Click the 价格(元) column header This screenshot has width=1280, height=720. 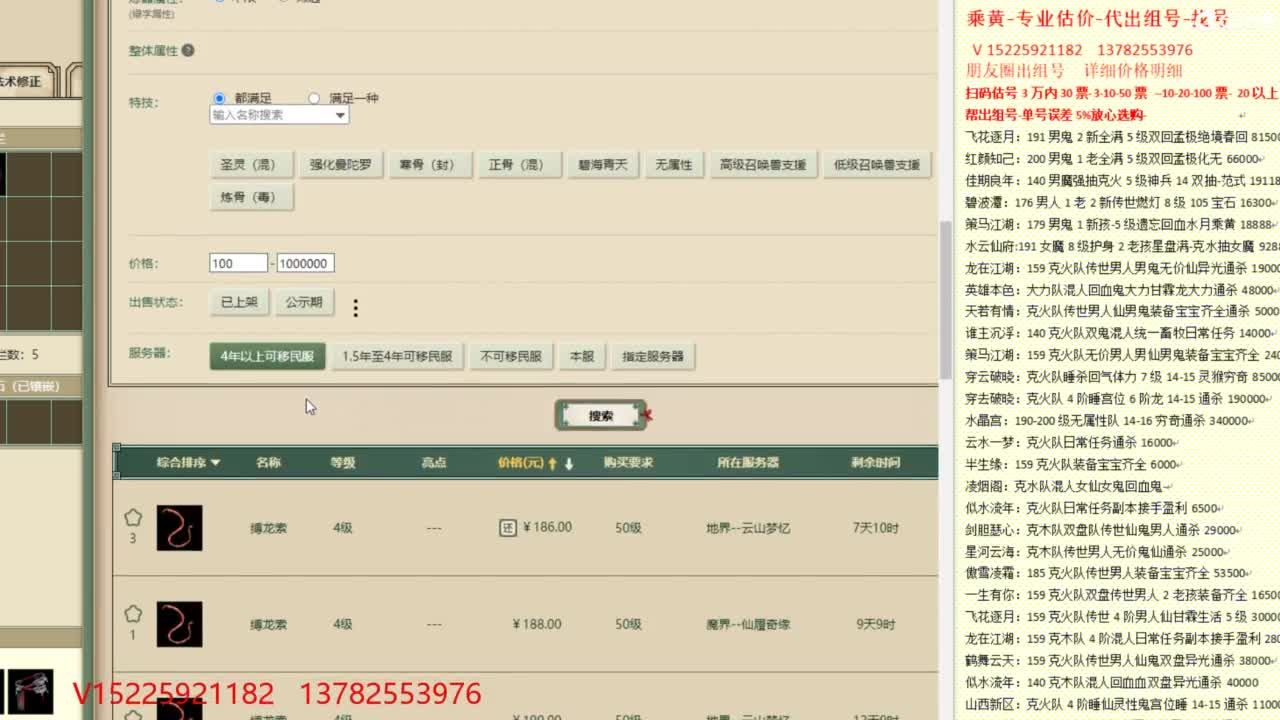click(521, 463)
